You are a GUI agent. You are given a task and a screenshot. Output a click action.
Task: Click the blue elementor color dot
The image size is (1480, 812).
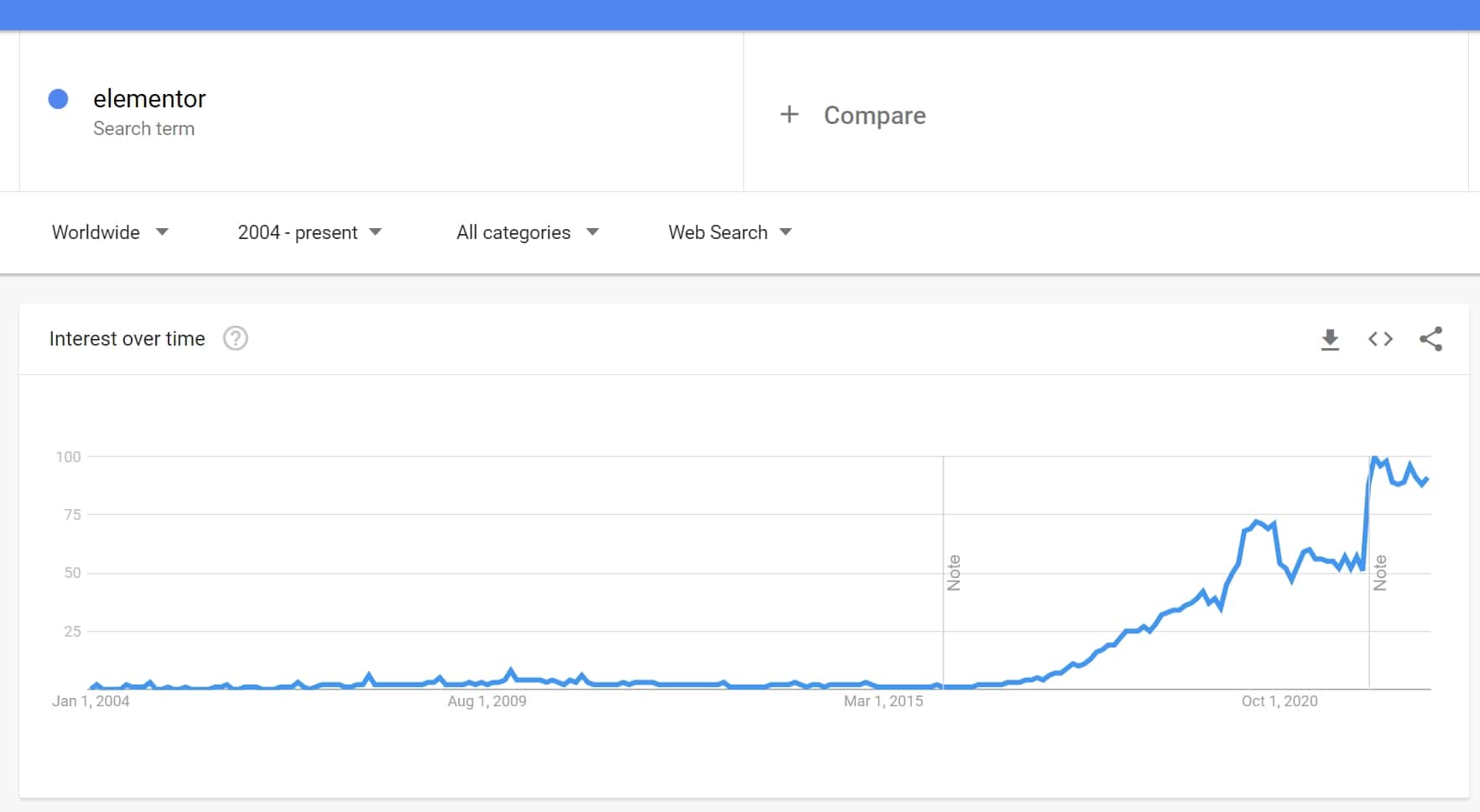[x=58, y=99]
